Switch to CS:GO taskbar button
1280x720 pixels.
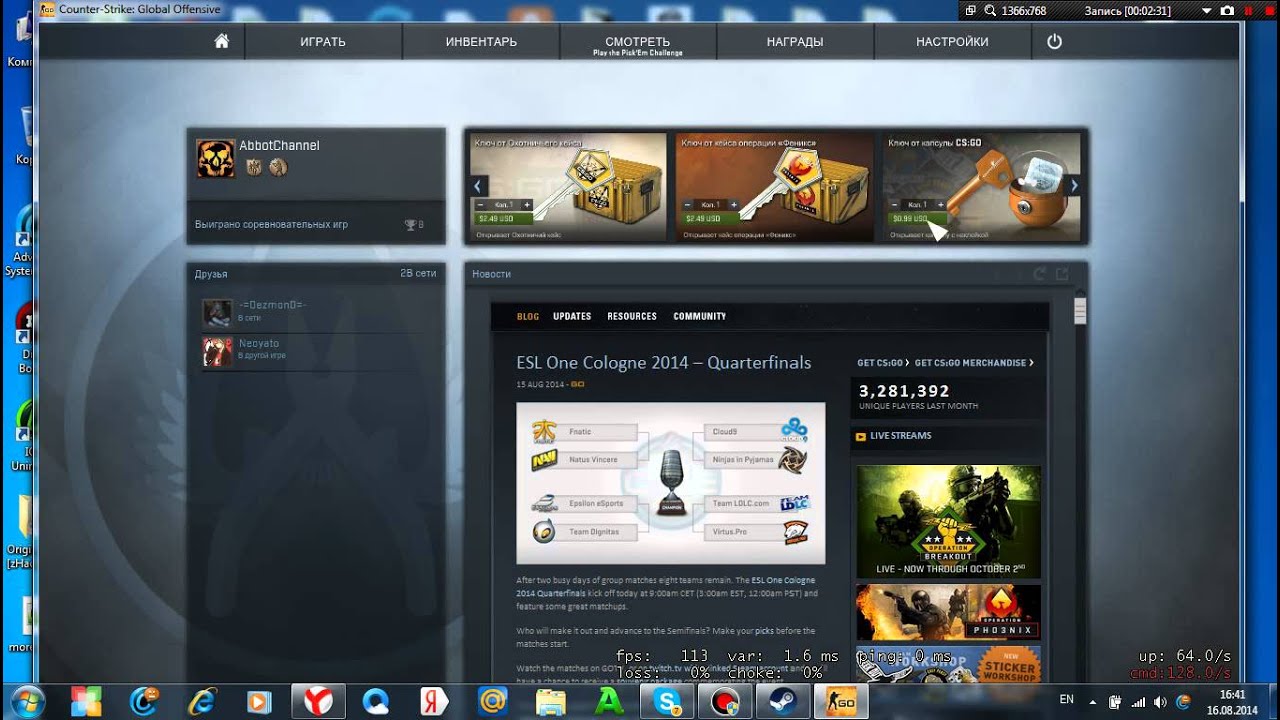tap(839, 702)
